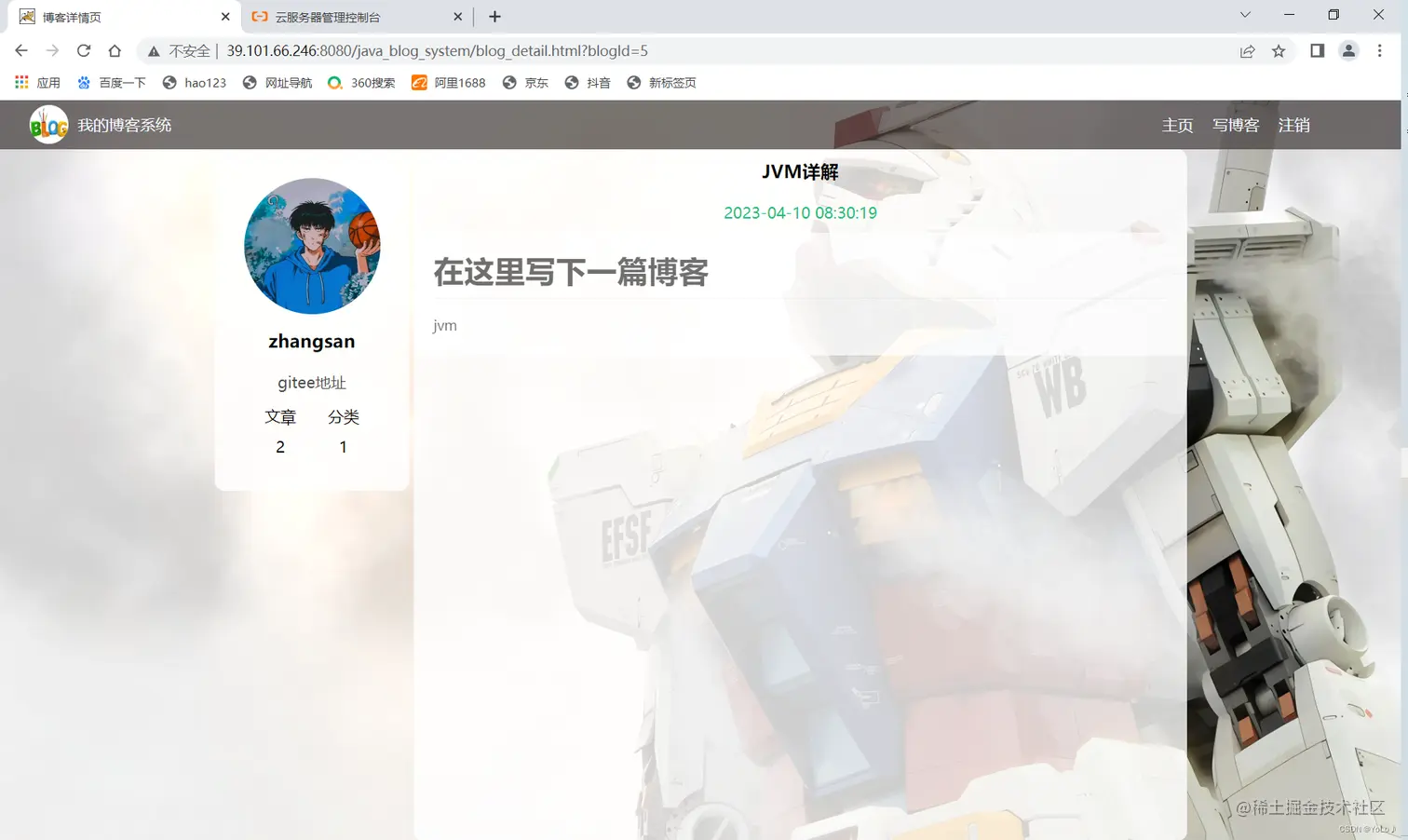Viewport: 1408px width, 840px height.
Task: Open the 京东 bookmark
Action: pyautogui.click(x=525, y=83)
